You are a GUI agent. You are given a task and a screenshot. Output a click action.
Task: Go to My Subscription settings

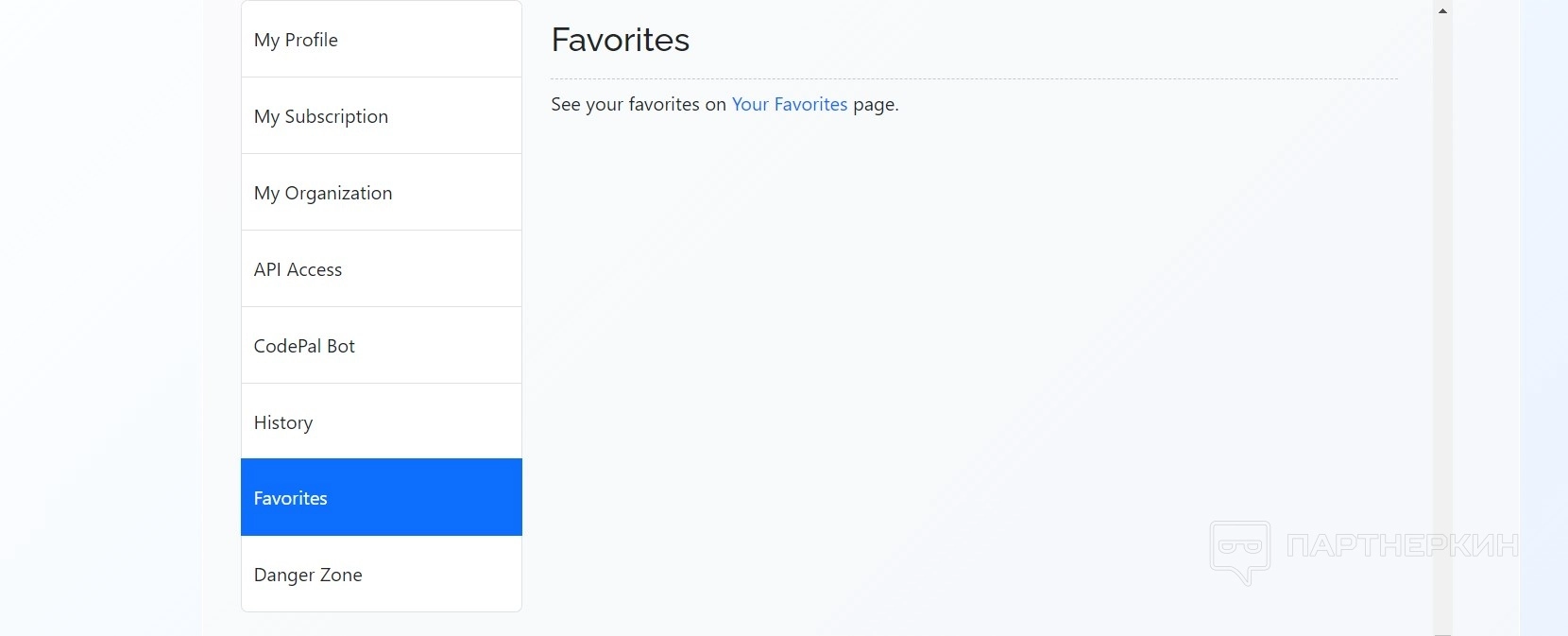[381, 116]
